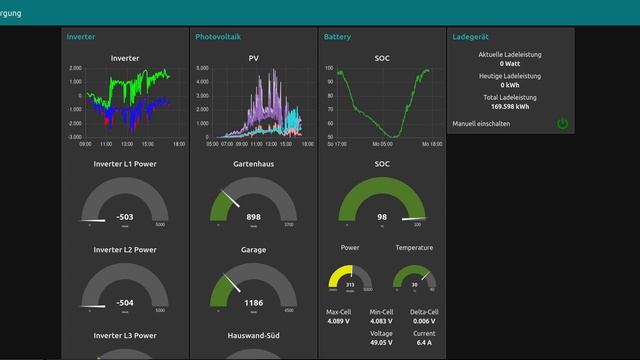Click the Min-Cell 4.083 V value

point(381,321)
